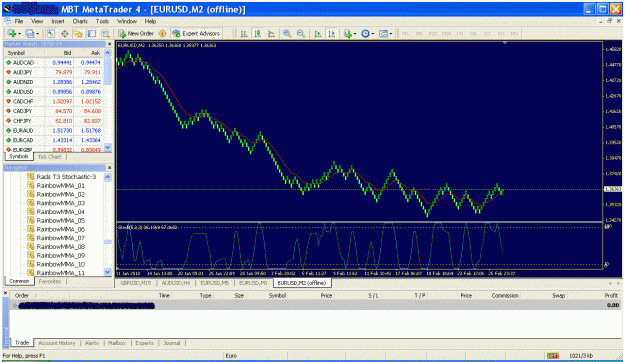Open the Alerts terminal tab
This screenshot has width=625, height=362.
tap(92, 343)
